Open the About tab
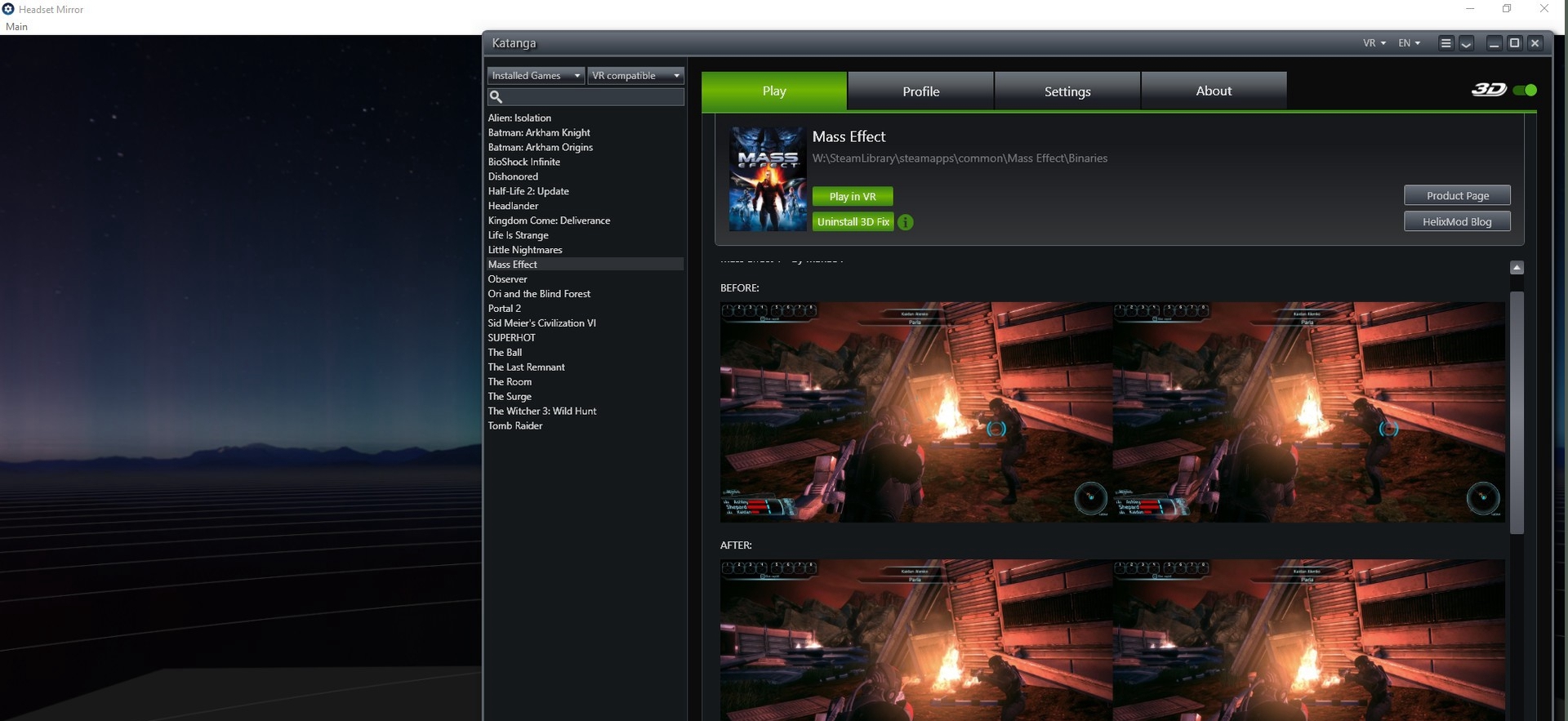The width and height of the screenshot is (1568, 721). [1214, 91]
